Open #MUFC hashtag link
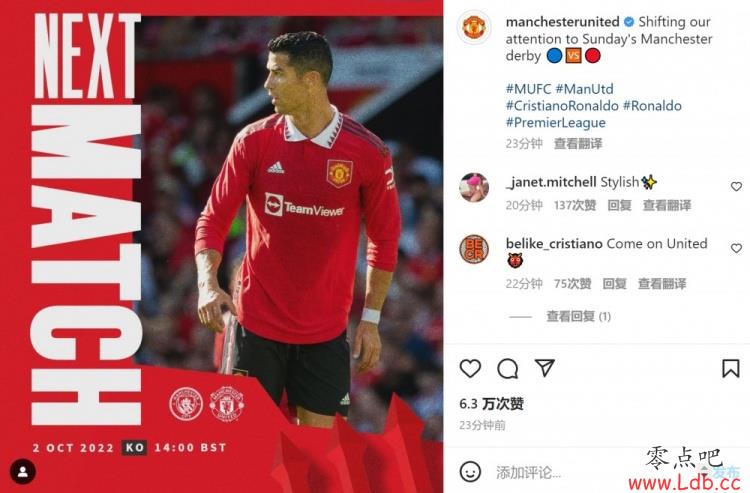 click(x=528, y=89)
